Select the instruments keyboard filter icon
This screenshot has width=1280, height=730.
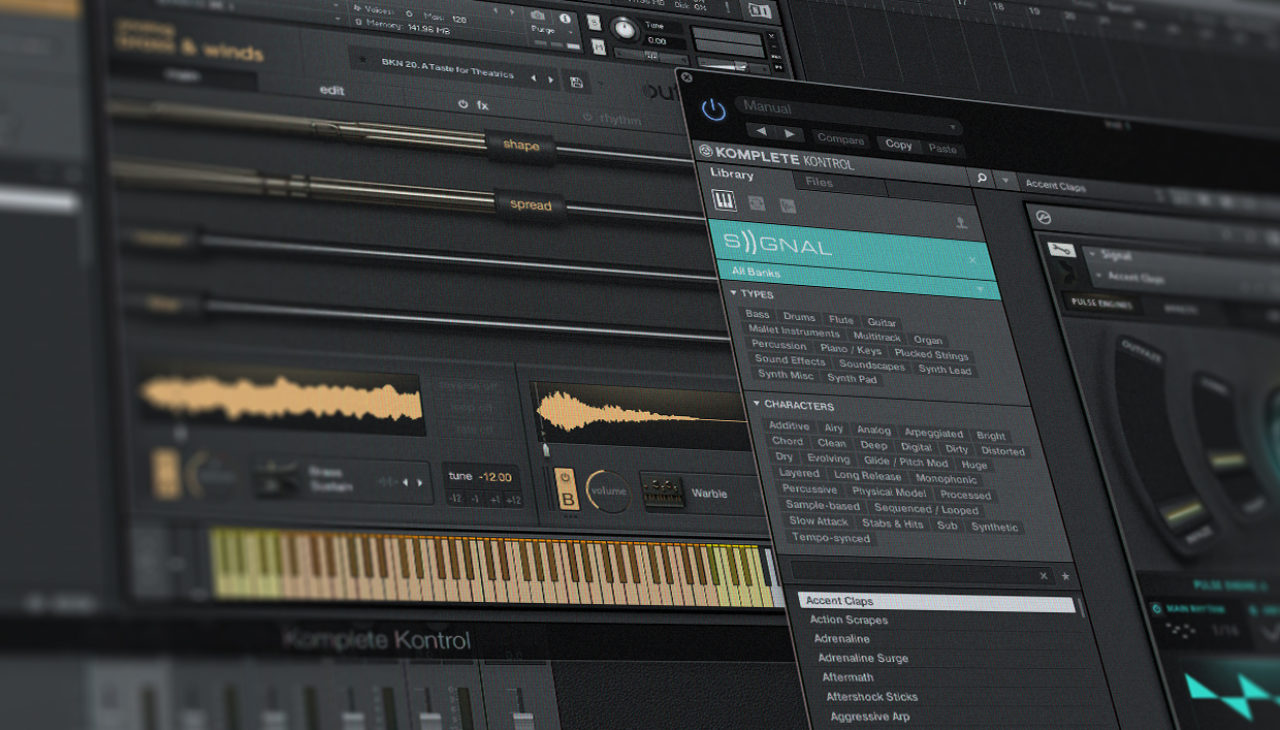724,202
